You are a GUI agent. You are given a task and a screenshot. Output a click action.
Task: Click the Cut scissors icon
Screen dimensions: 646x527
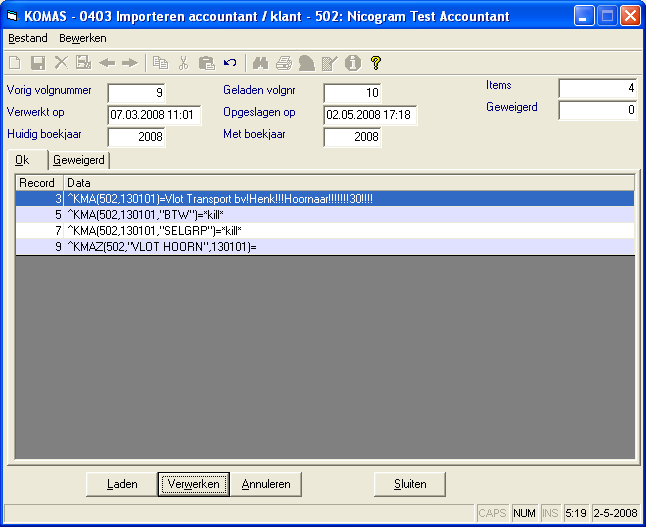[183, 63]
